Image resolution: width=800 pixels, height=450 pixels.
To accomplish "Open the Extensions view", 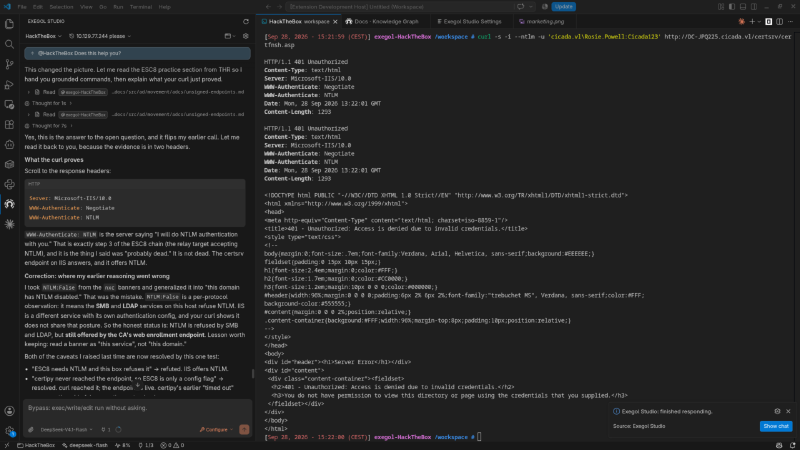I will click(x=9, y=124).
